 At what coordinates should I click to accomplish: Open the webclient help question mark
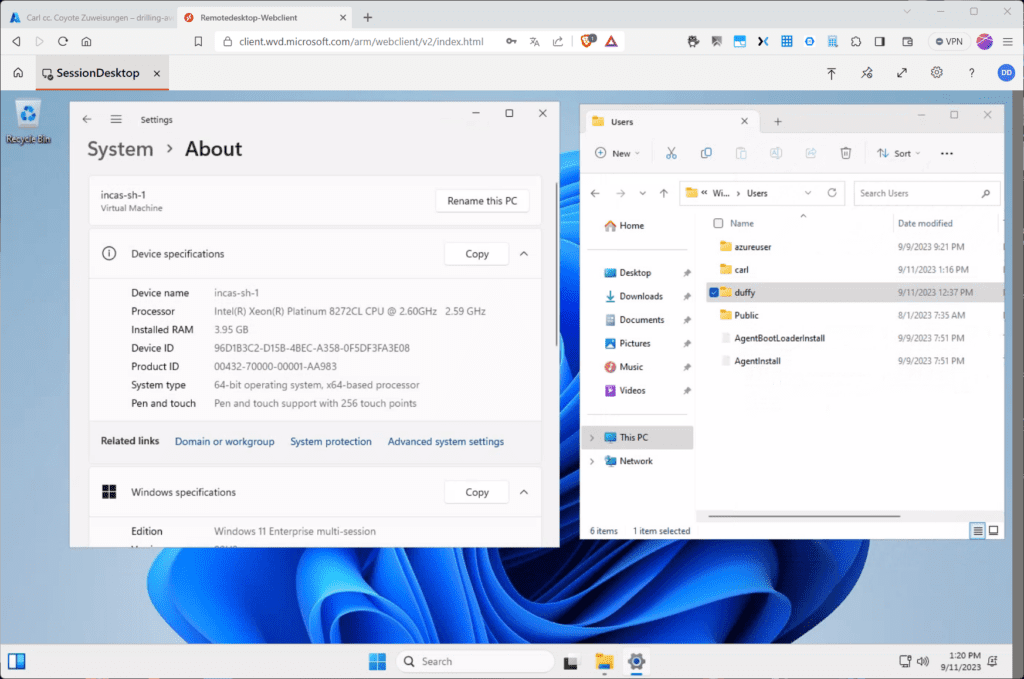tap(971, 73)
